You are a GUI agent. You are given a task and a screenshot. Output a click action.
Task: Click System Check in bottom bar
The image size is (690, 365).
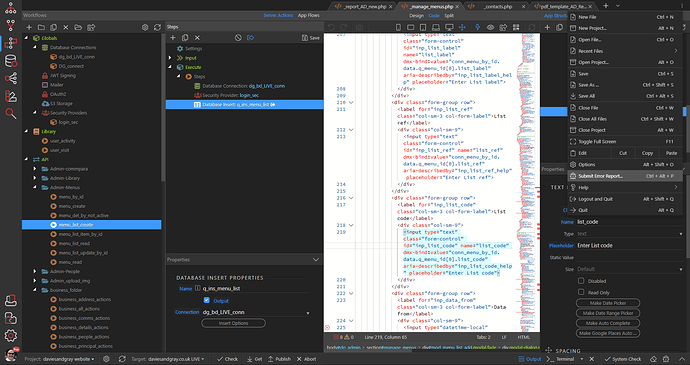[622, 359]
